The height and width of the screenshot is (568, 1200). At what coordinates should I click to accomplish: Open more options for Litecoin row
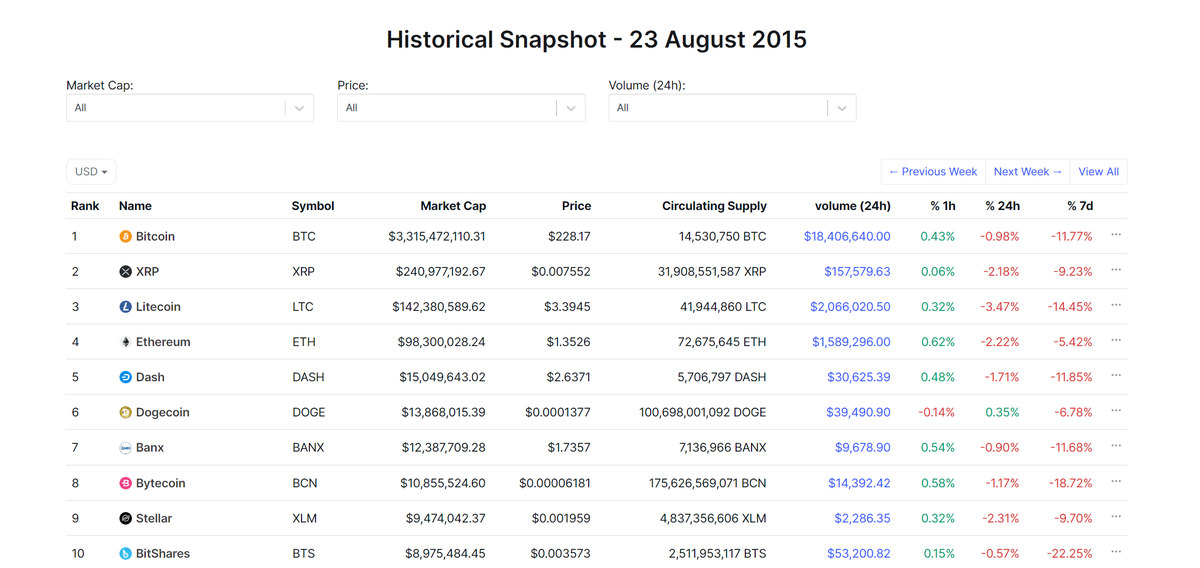(x=1116, y=305)
